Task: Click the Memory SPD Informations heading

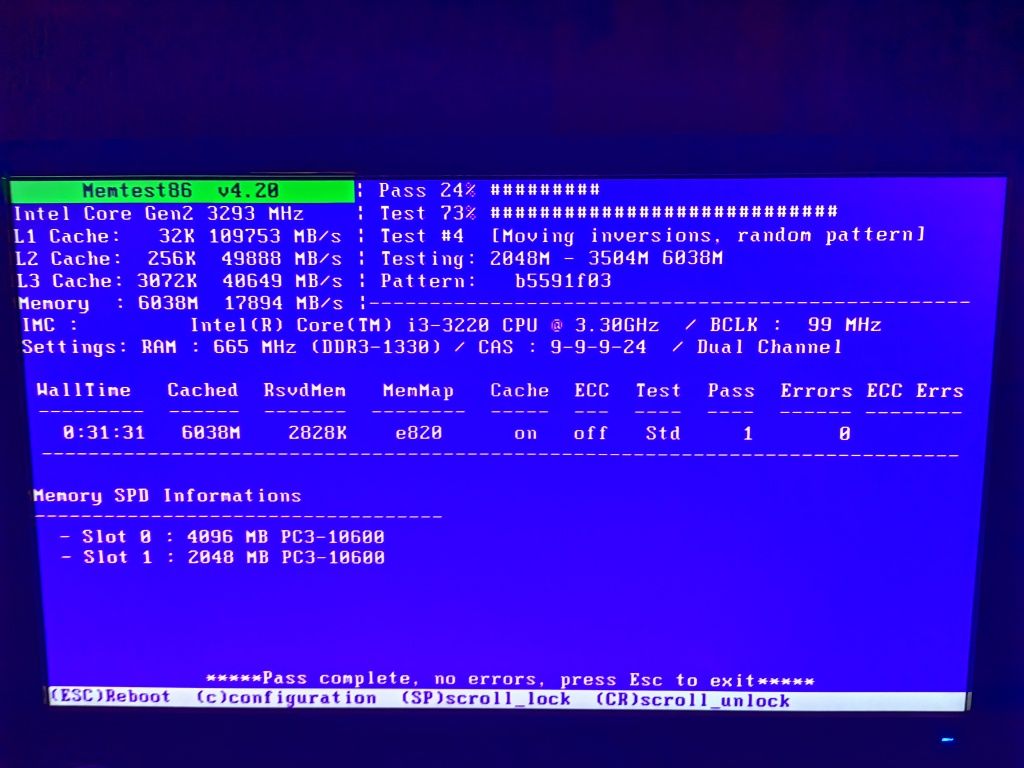Action: [167, 496]
